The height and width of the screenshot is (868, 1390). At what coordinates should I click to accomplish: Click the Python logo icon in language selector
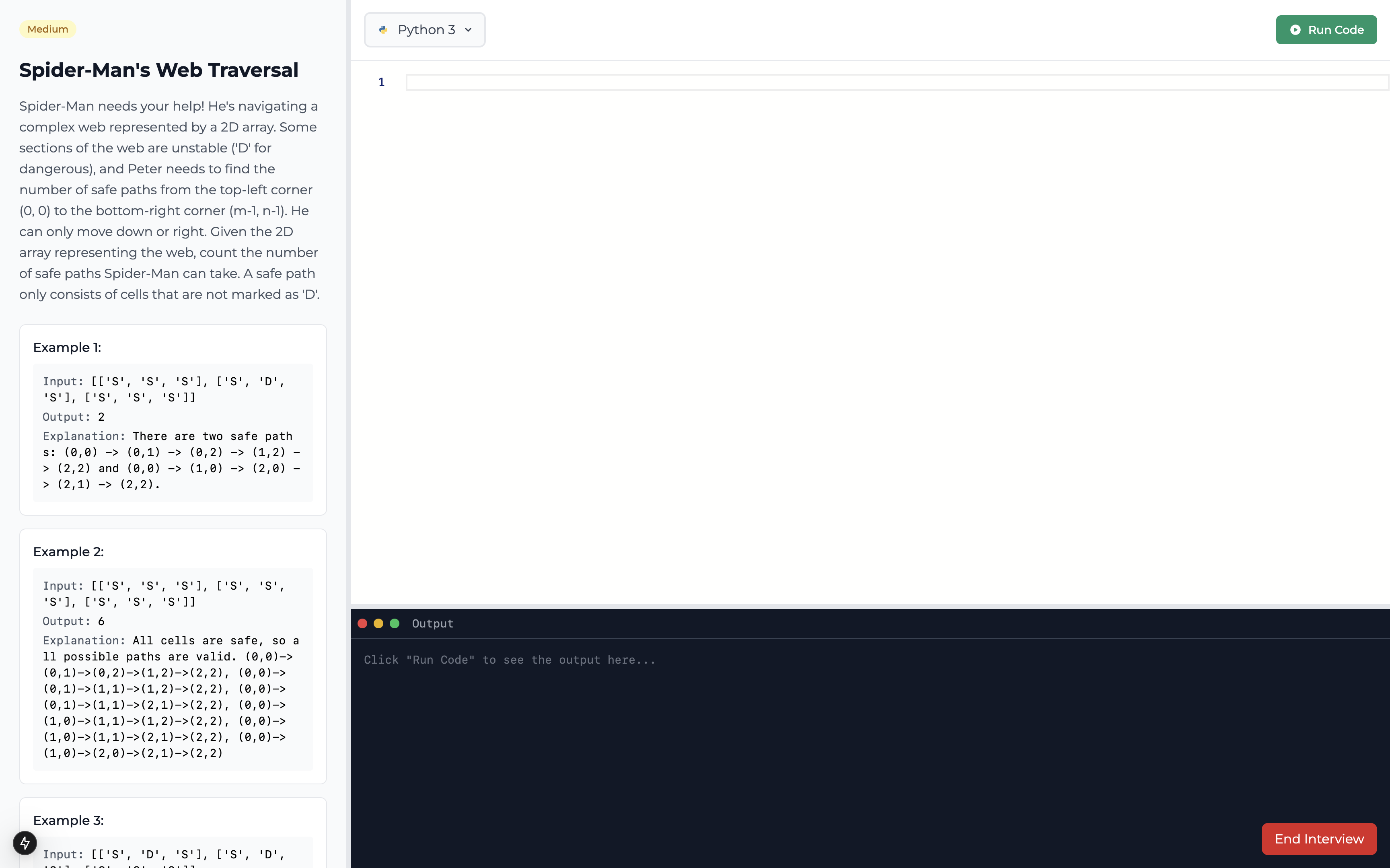point(383,30)
